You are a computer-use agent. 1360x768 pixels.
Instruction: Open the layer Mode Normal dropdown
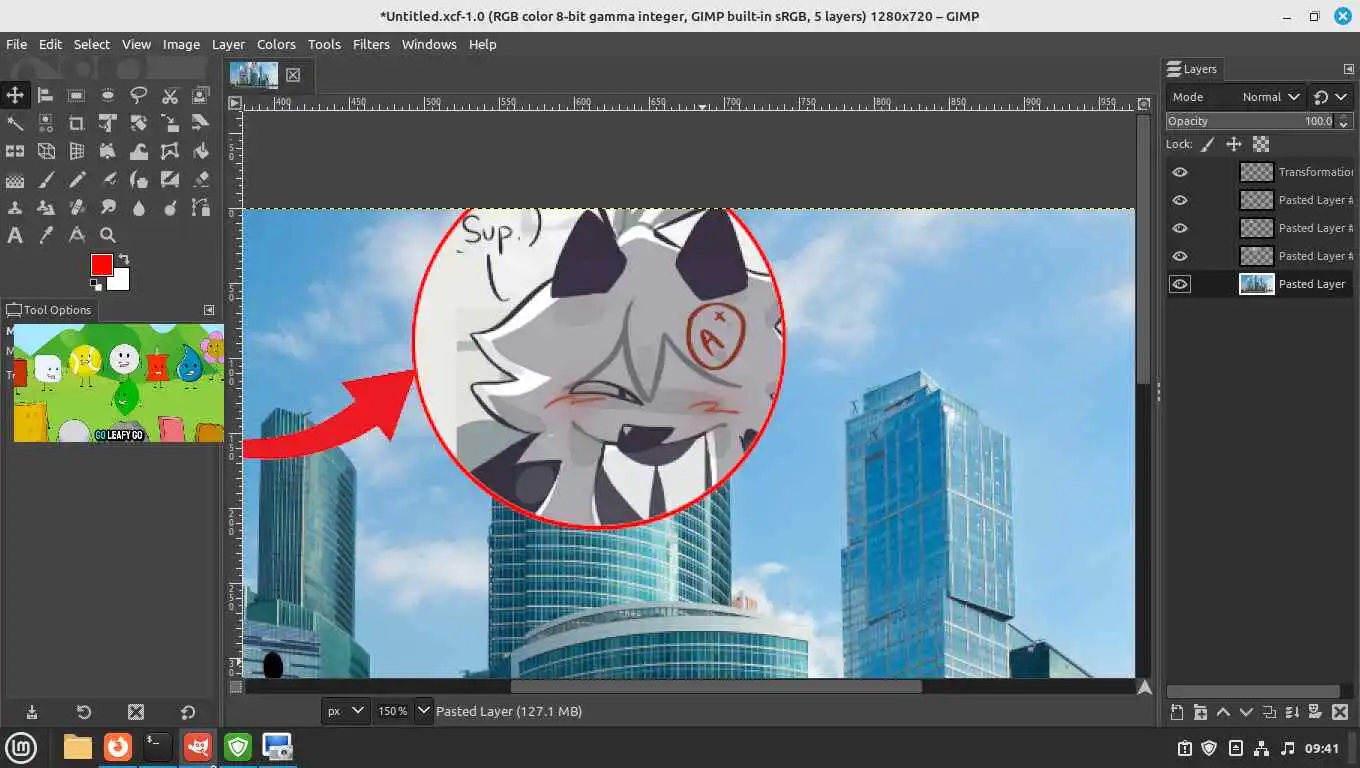[1236, 97]
